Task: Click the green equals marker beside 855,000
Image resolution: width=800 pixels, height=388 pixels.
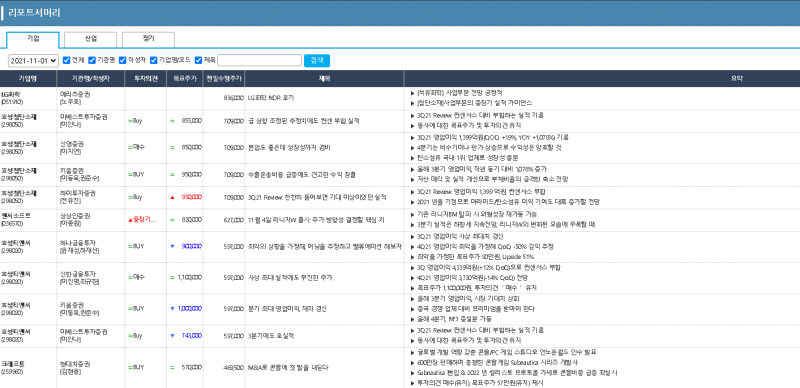Action: tap(172, 121)
